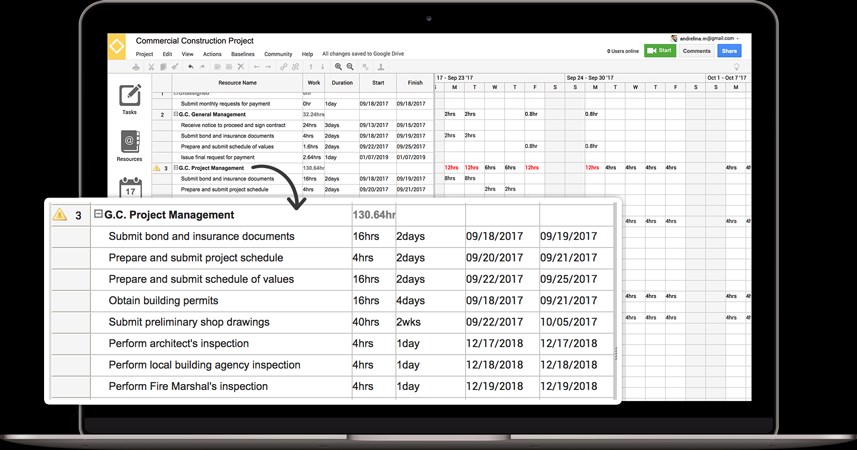Select 'Submit monthly requests for payment' row
Viewport: 857px width, 450px height.
point(225,103)
